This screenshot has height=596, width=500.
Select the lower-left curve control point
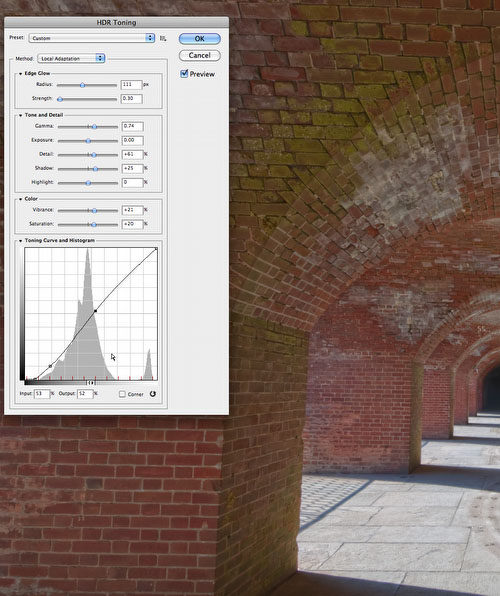(x=51, y=366)
